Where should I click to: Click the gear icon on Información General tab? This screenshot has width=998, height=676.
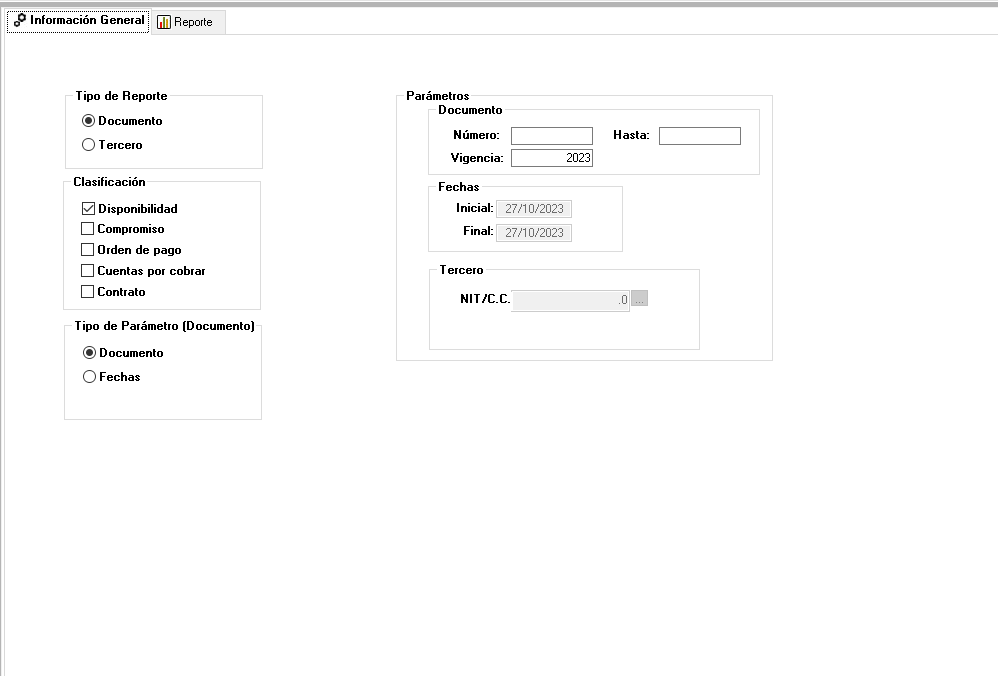[x=19, y=21]
